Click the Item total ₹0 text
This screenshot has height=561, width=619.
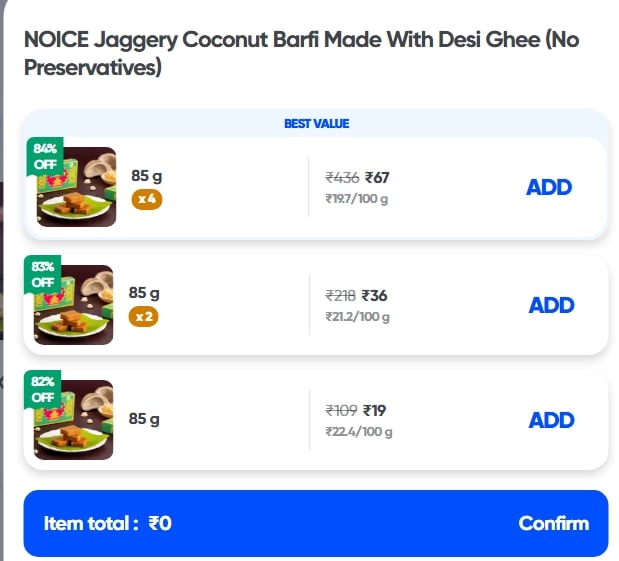click(x=108, y=523)
